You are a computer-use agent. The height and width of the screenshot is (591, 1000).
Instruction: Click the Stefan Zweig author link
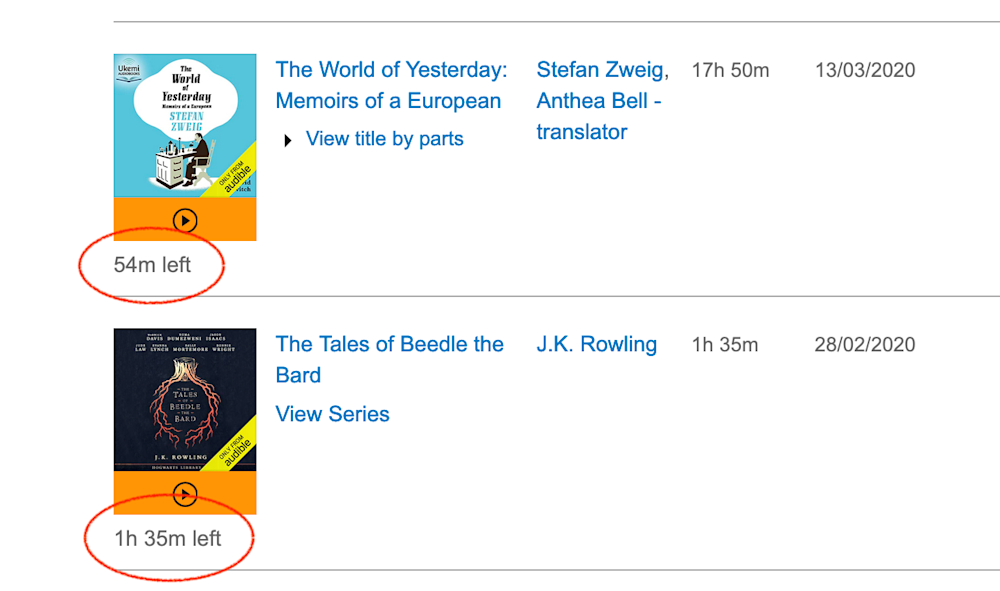coord(600,70)
